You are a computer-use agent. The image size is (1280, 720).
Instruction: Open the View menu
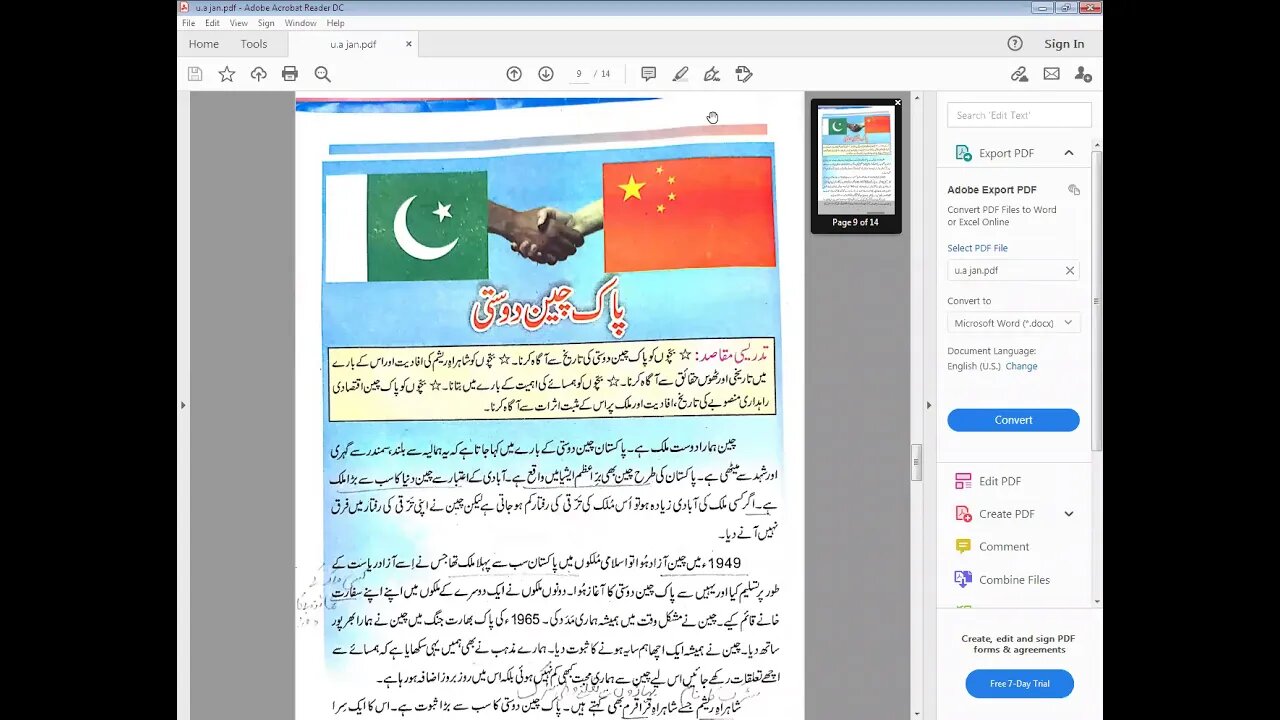coord(239,23)
